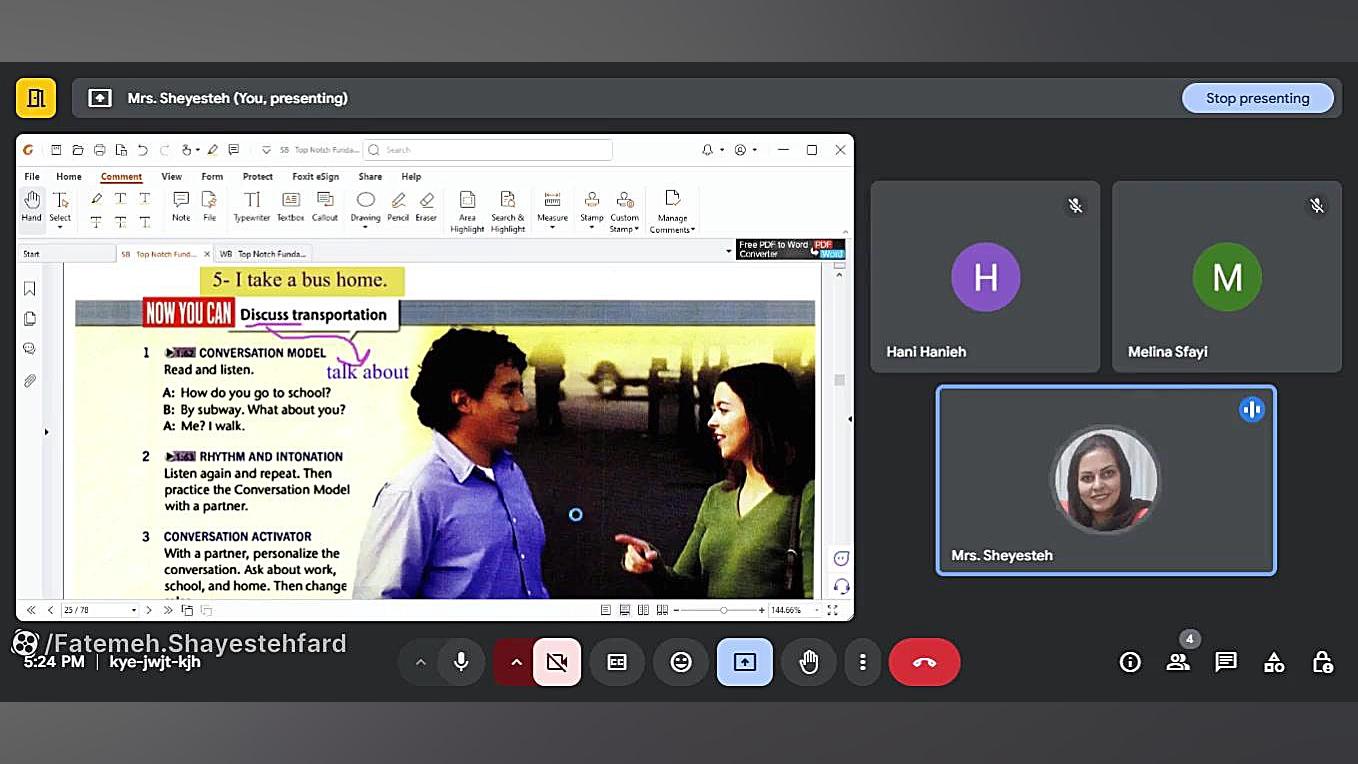Viewport: 1358px width, 764px height.
Task: Open the Protect ribbon tab
Action: point(258,177)
